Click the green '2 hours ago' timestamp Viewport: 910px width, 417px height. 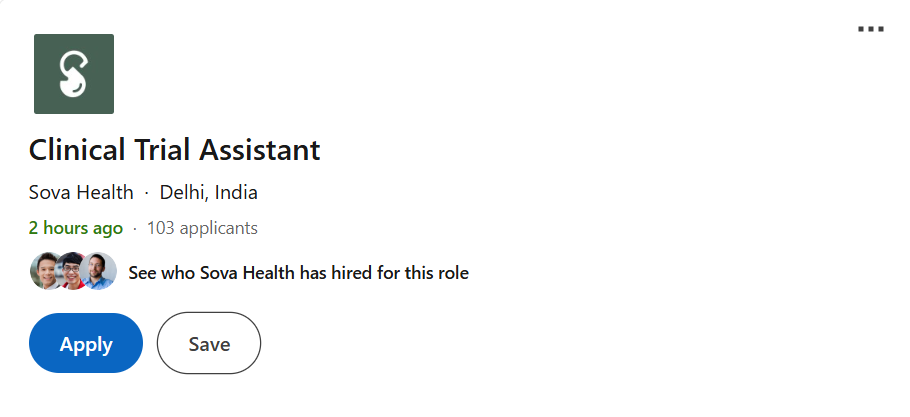tap(76, 228)
